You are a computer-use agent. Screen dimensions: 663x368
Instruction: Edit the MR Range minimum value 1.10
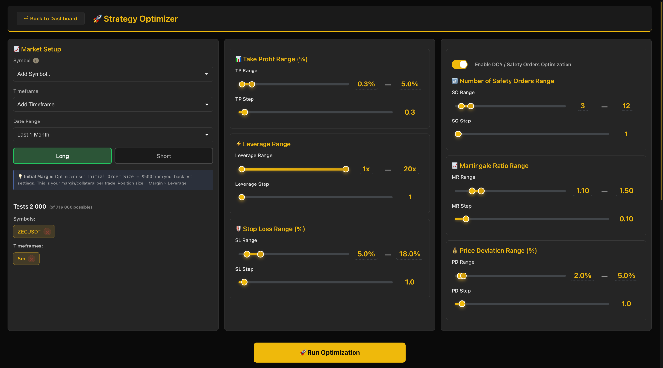[x=583, y=191]
